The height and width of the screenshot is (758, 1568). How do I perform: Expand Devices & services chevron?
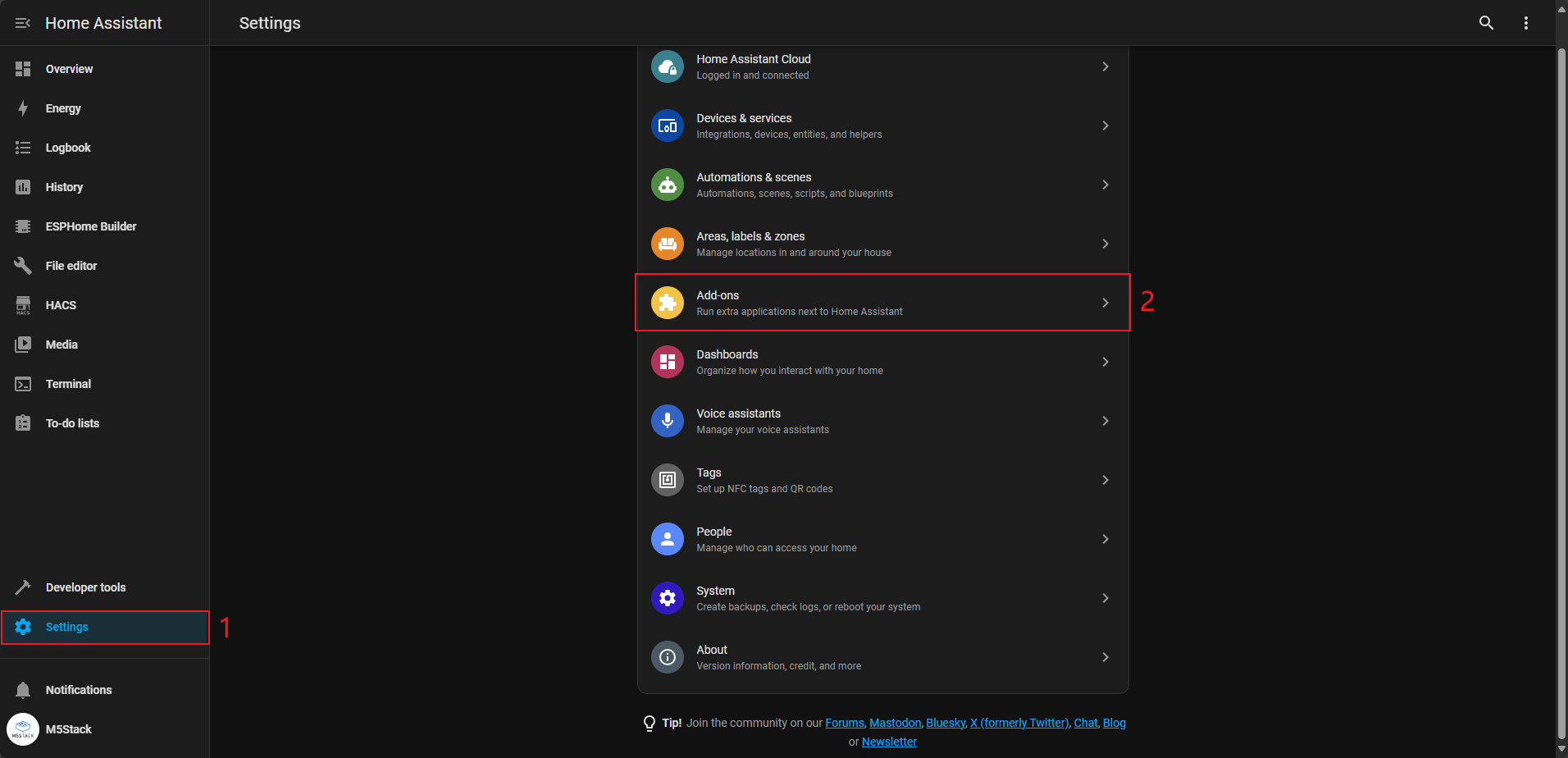coord(1105,126)
